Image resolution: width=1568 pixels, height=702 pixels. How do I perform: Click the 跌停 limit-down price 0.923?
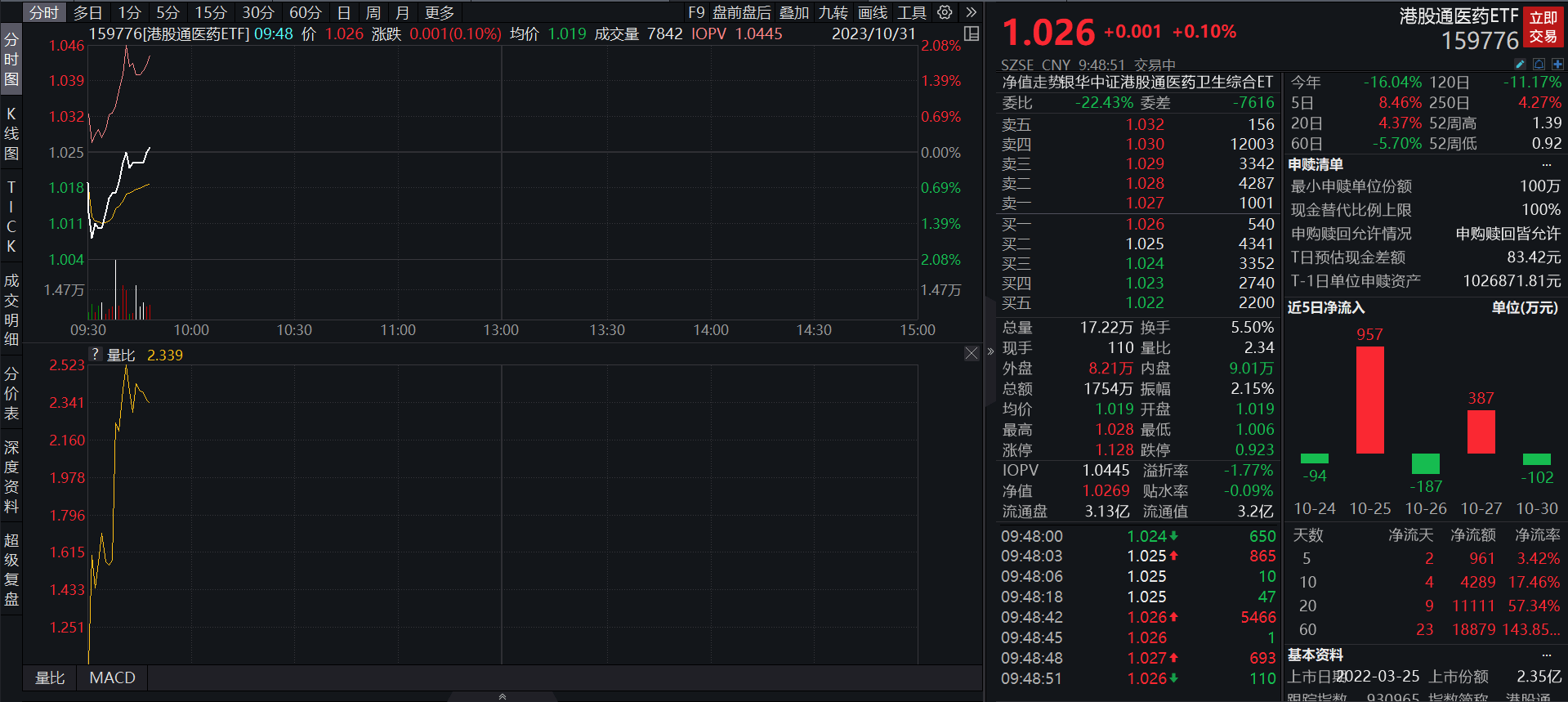pyautogui.click(x=1254, y=449)
